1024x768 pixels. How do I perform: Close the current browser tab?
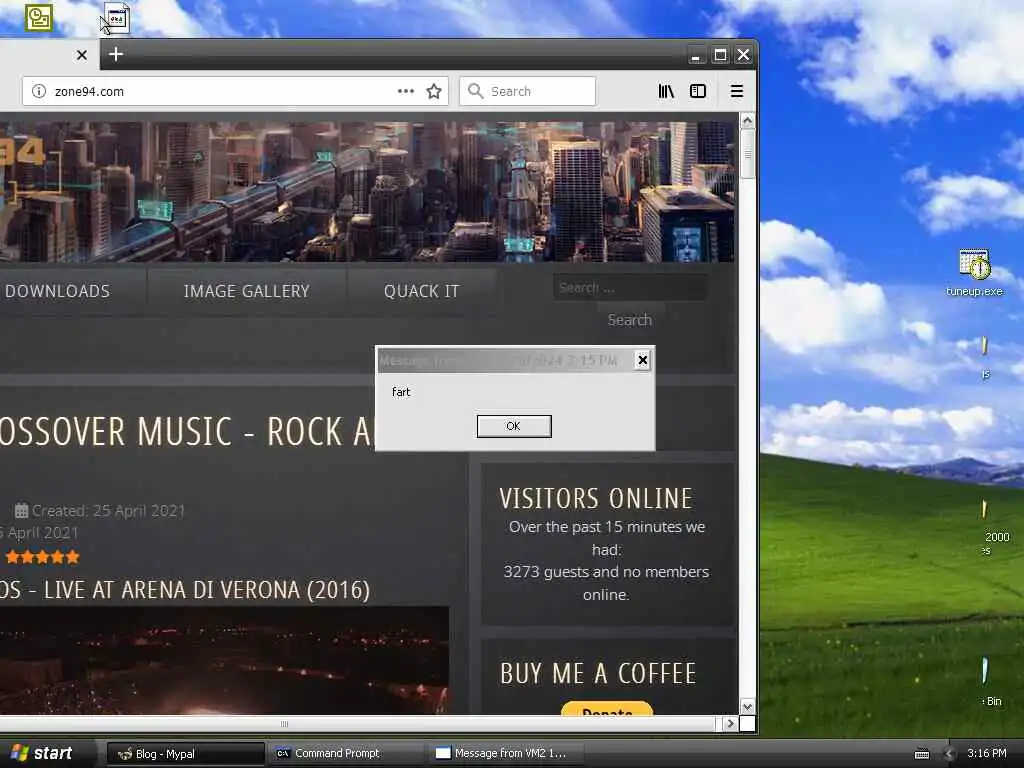[x=82, y=55]
